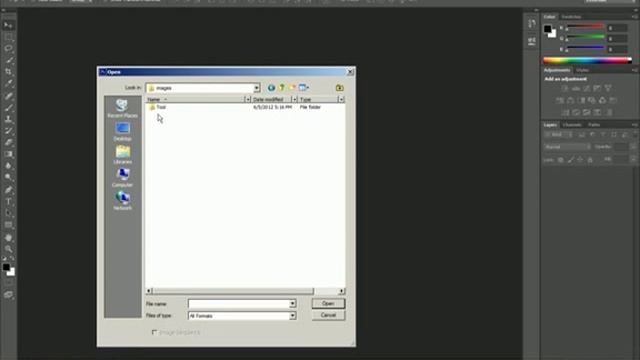The image size is (640, 360).
Task: Click the Cancel button
Action: (328, 315)
